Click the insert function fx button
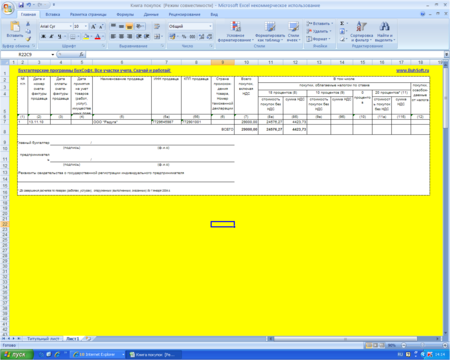Screen dimensions: 450x360 tap(82, 54)
